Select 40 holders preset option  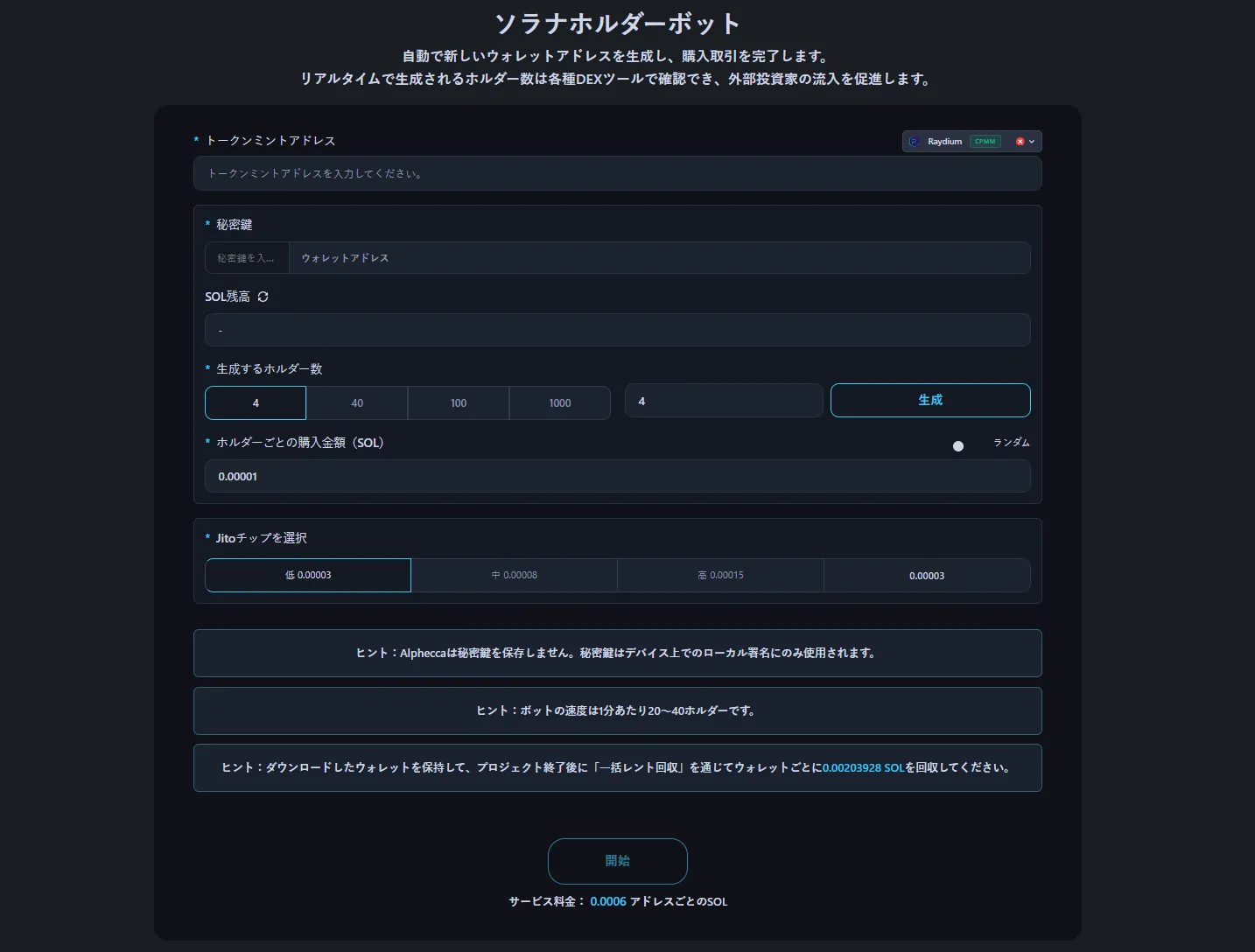pos(357,403)
